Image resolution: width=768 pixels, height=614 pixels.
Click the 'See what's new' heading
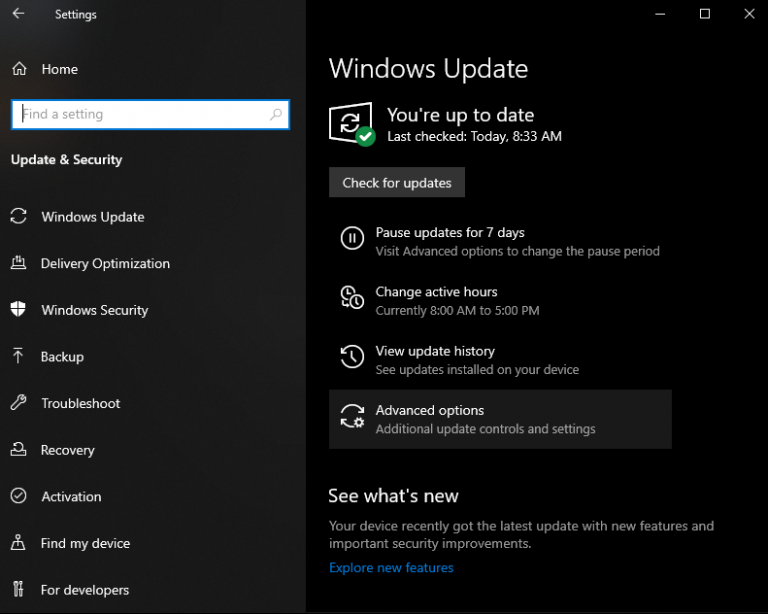click(393, 496)
